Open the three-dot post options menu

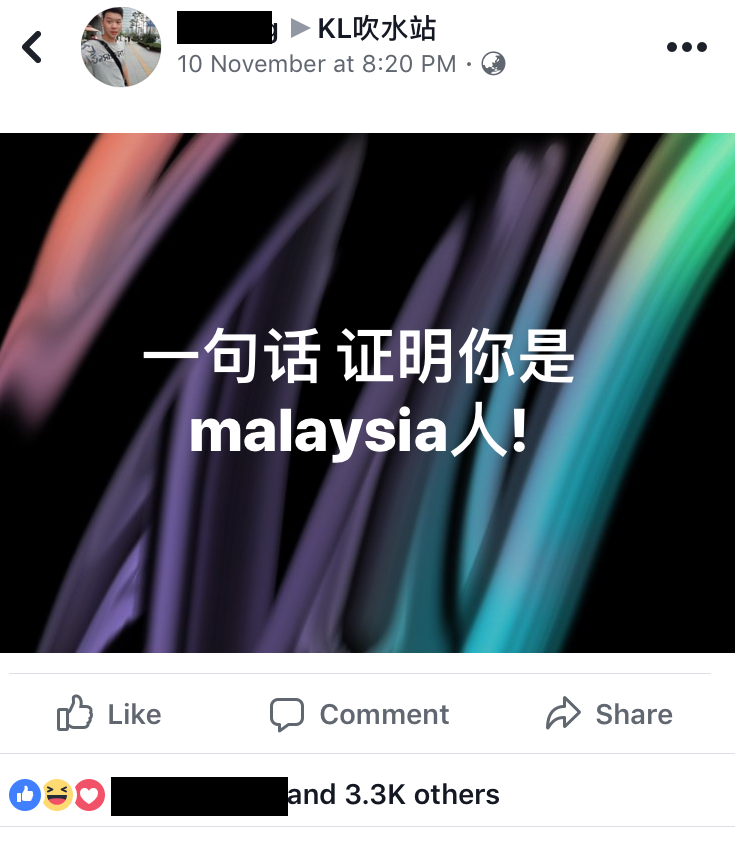pos(687,47)
